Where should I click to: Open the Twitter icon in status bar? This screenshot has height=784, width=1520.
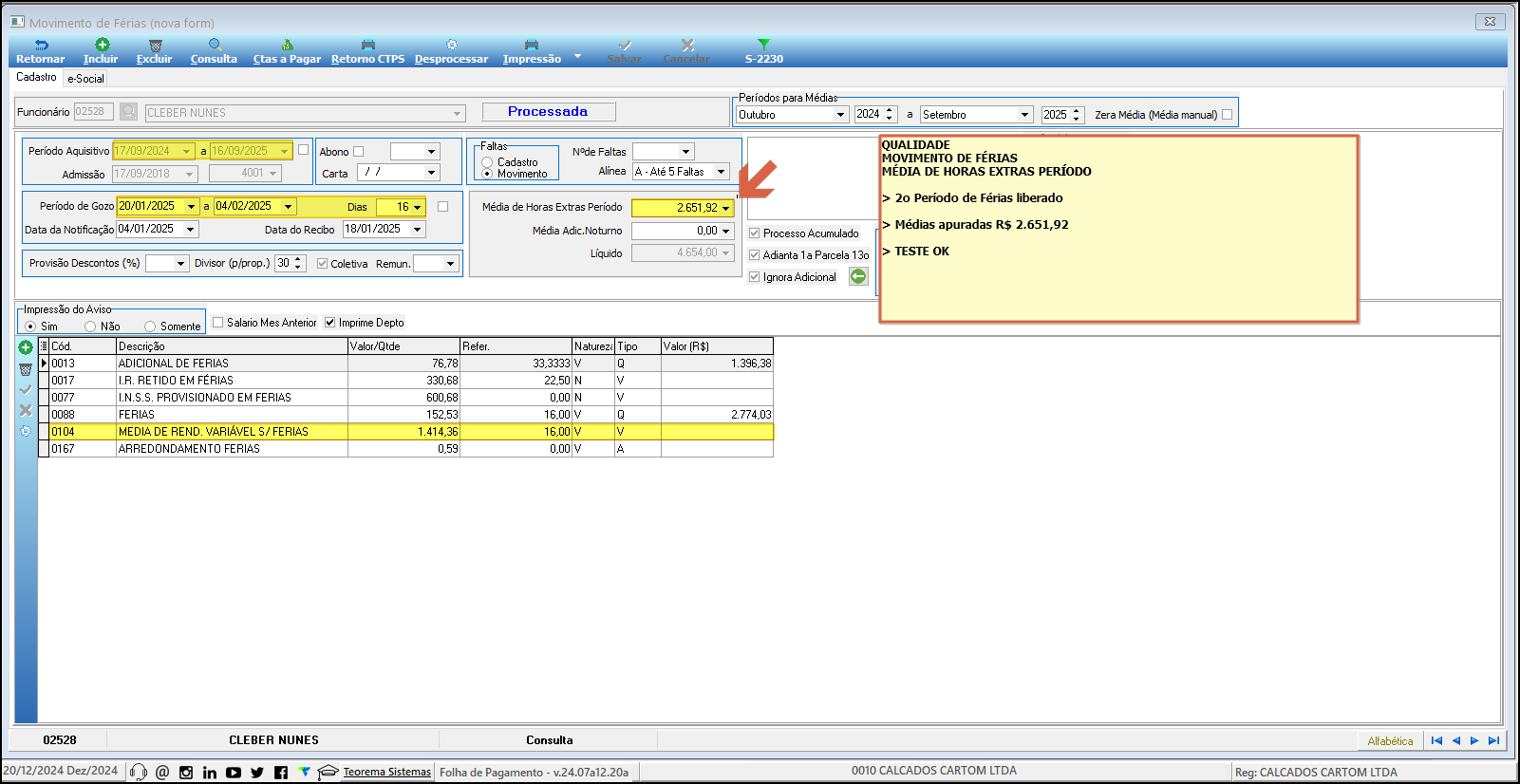tap(257, 773)
